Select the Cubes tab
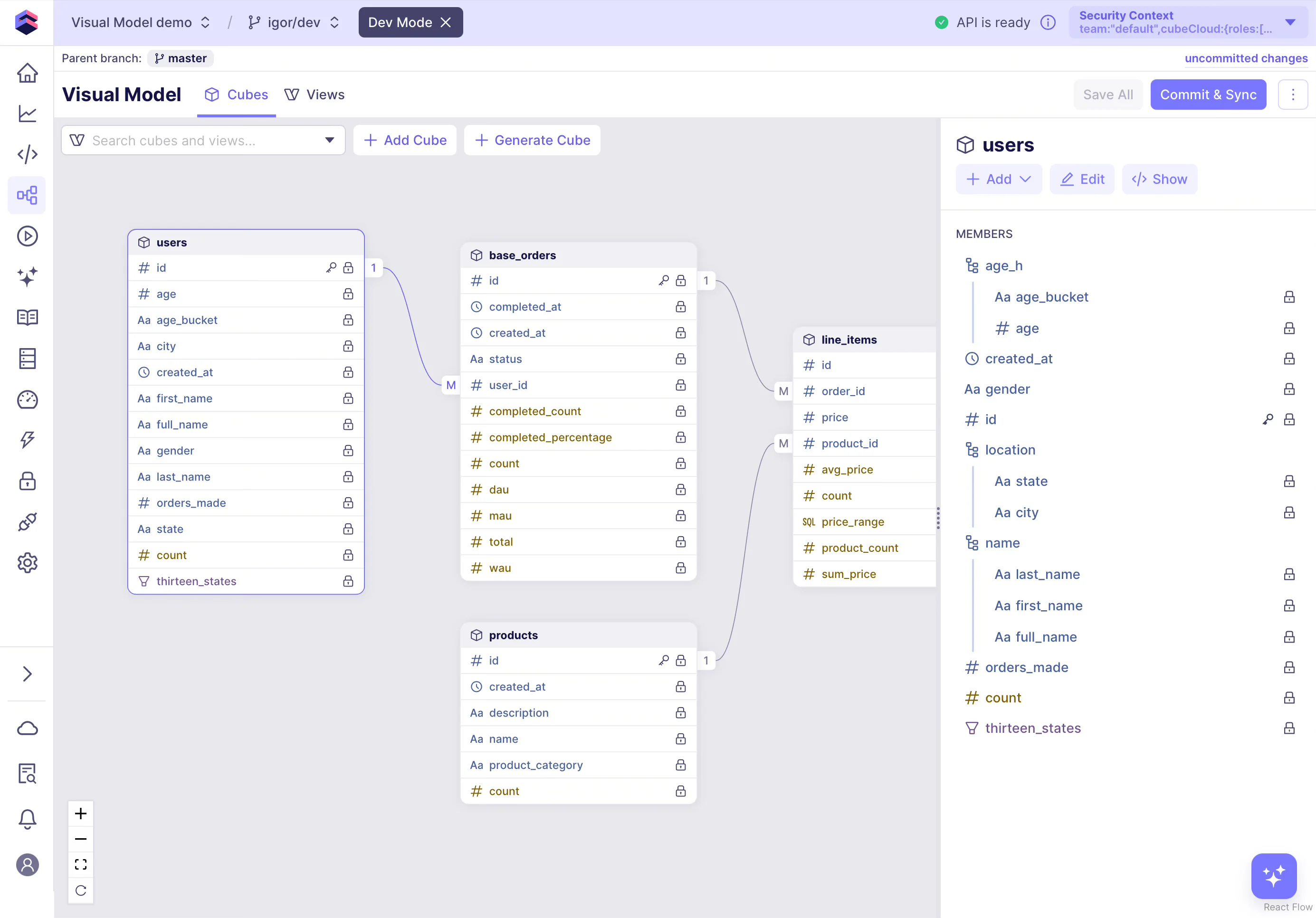 pyautogui.click(x=236, y=95)
